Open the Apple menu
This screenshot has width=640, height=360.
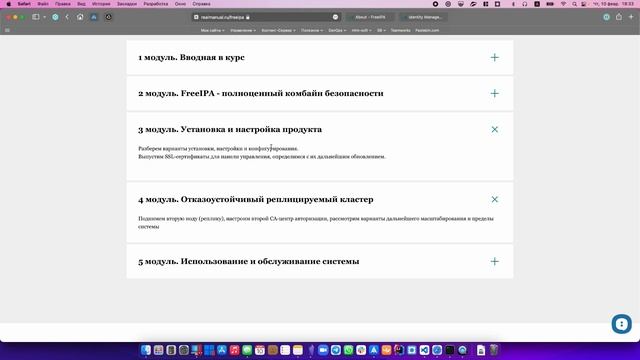[9, 4]
